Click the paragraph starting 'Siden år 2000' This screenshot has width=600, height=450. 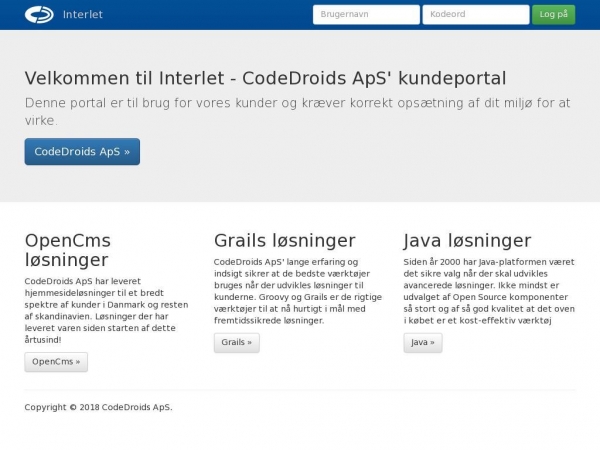[489, 291]
